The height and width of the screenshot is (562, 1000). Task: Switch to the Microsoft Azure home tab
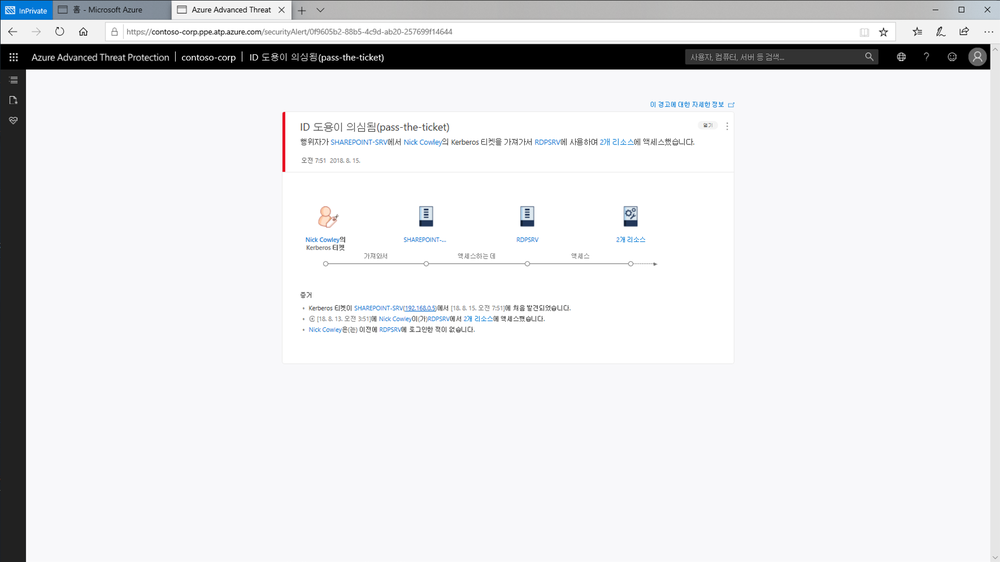pos(110,9)
